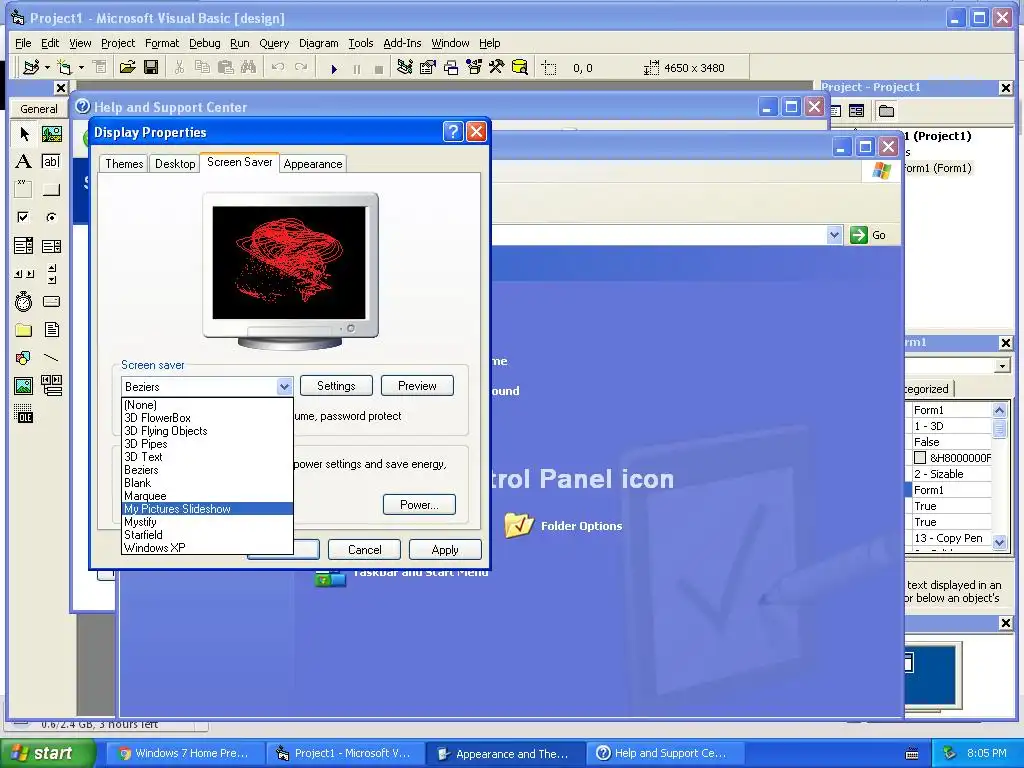Select the '13 - Copy Pen' property value
This screenshot has width=1024, height=768.
[x=952, y=538]
